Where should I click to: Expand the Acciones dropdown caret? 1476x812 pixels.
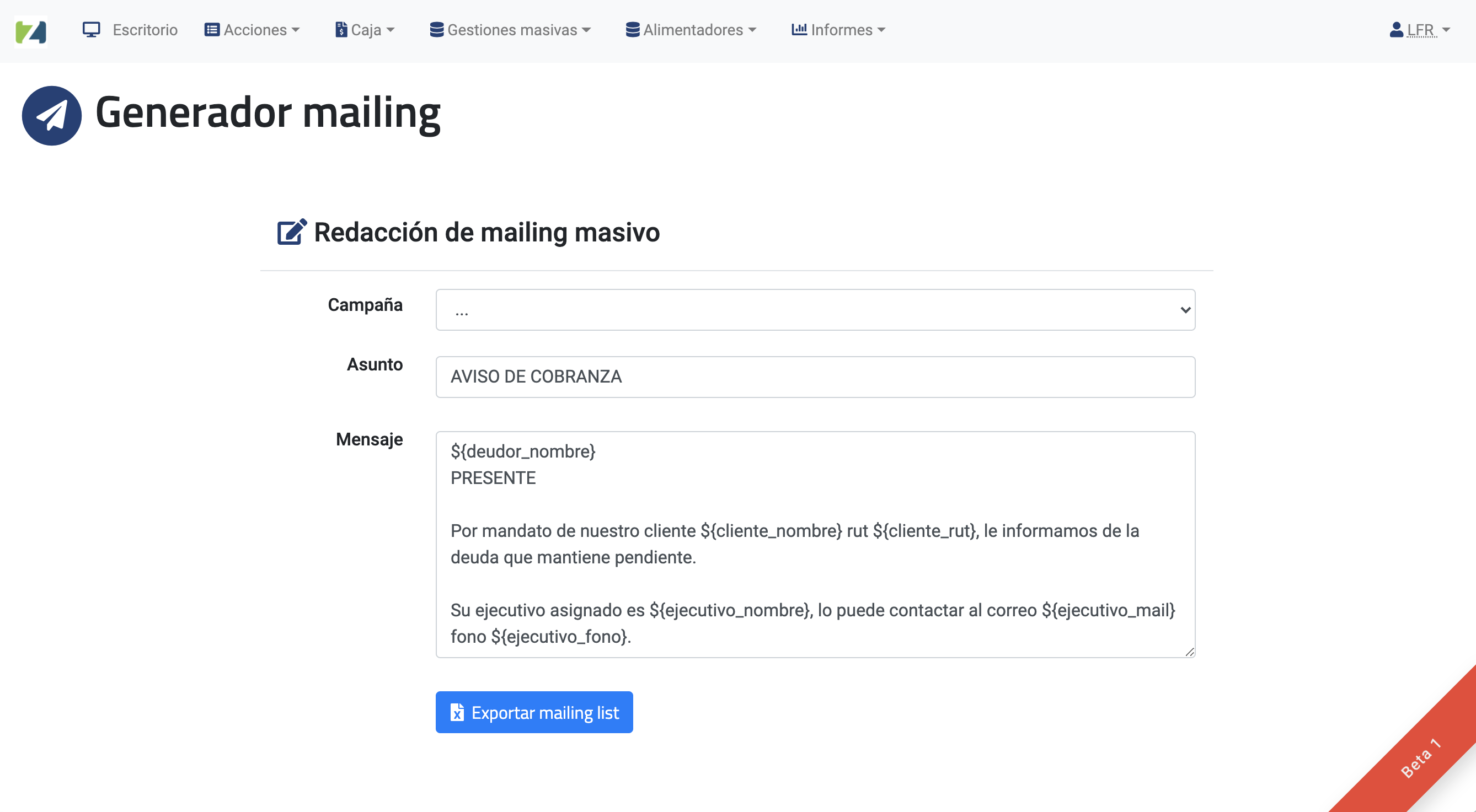click(x=296, y=30)
